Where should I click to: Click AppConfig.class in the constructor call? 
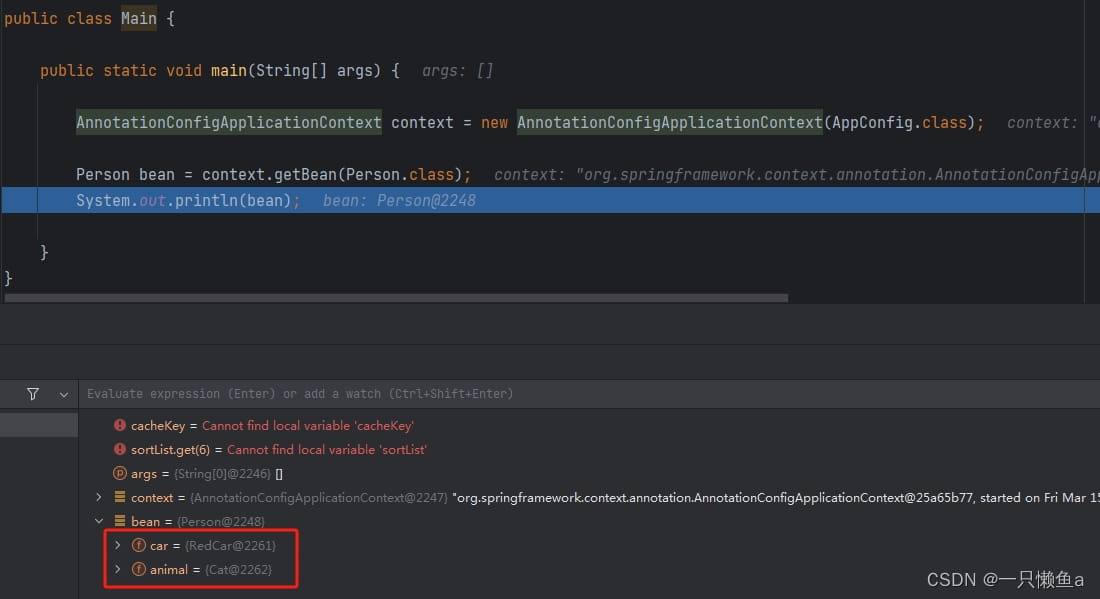click(x=899, y=123)
